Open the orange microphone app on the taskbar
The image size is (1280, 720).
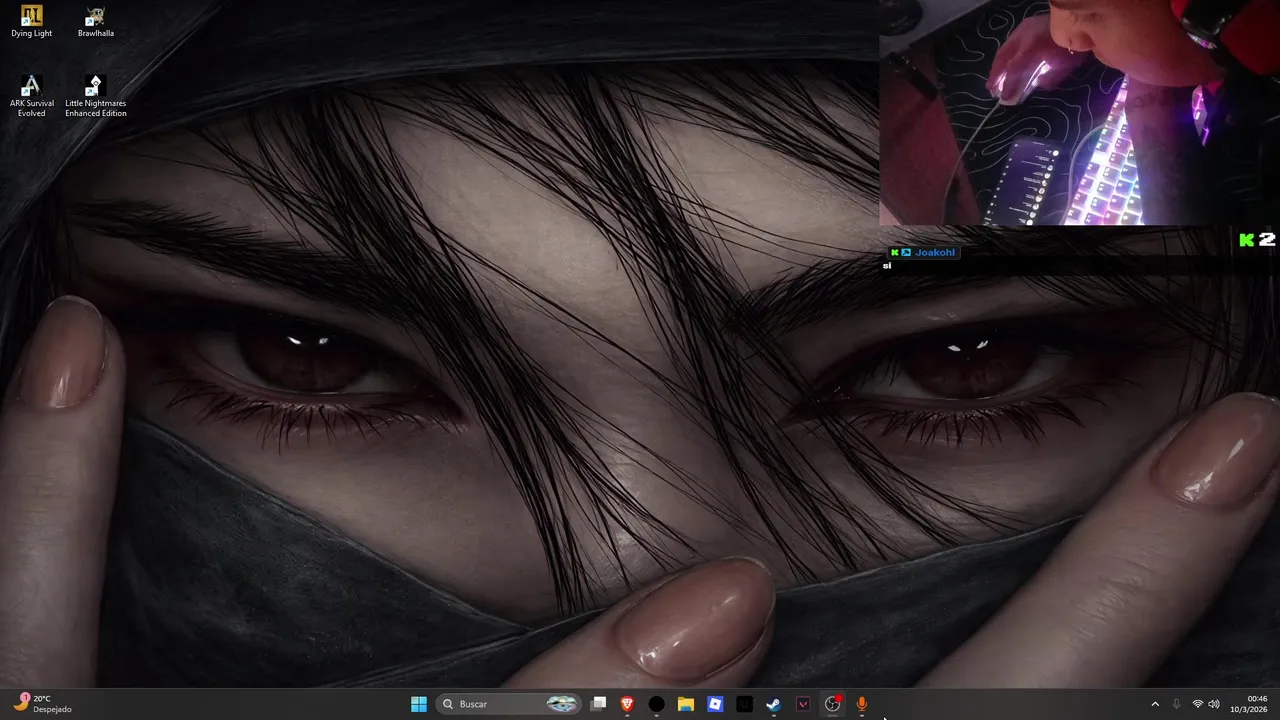861,704
